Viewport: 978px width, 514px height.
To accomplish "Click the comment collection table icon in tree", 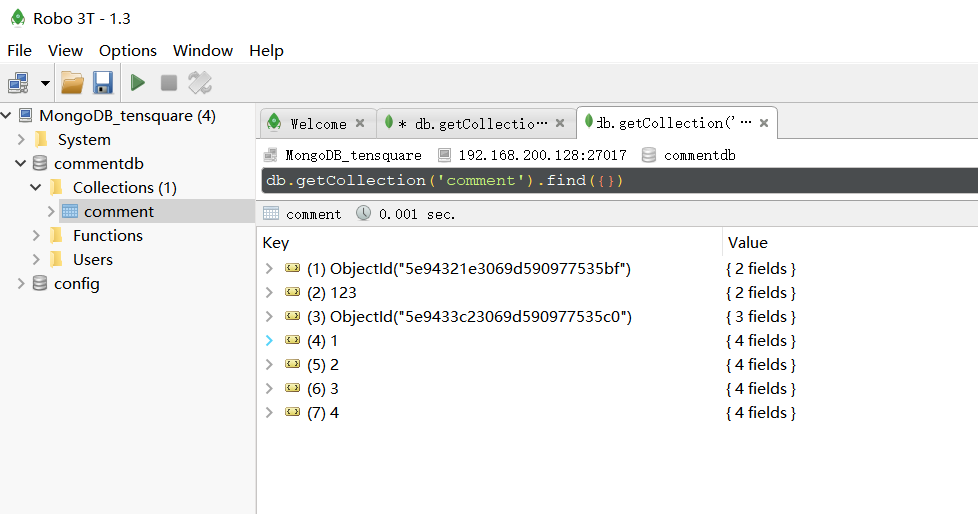I will tap(70, 211).
